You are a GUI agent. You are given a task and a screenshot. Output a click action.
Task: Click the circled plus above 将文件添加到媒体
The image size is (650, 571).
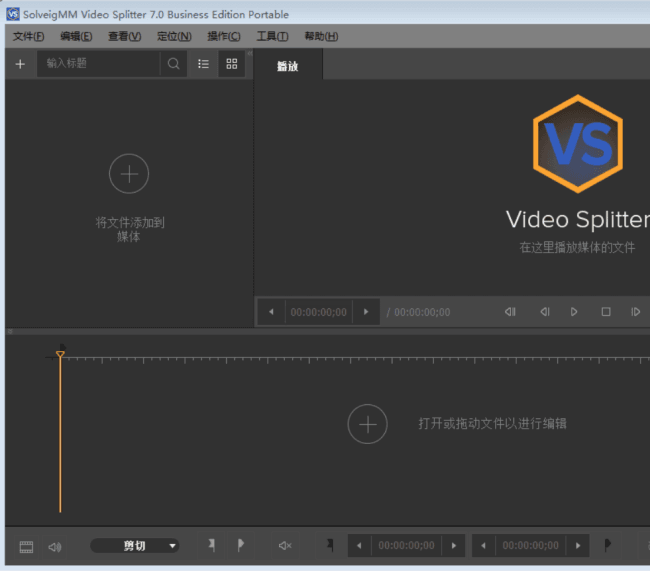pos(129,174)
